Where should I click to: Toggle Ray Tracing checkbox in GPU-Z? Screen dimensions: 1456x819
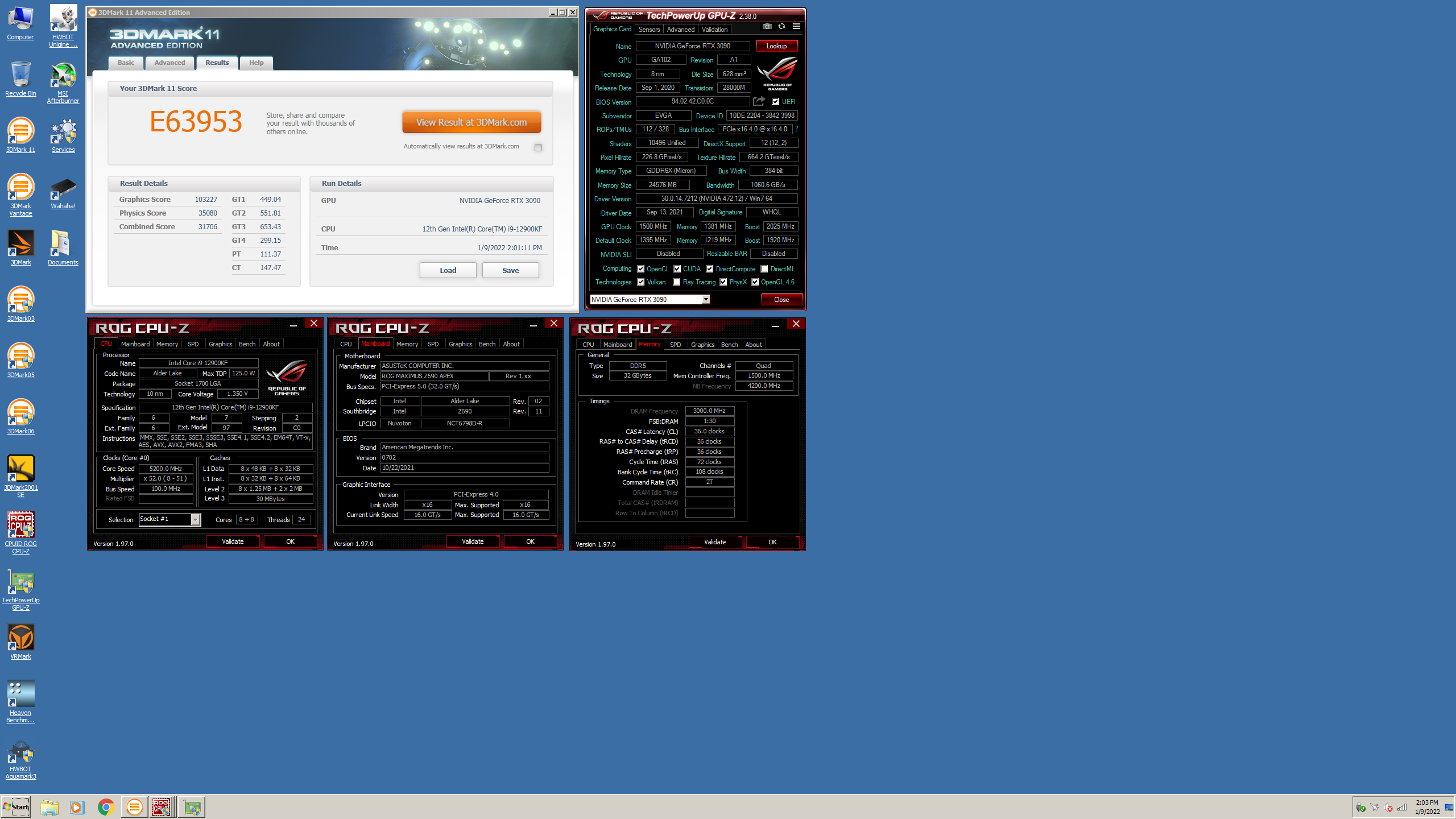coord(677,282)
